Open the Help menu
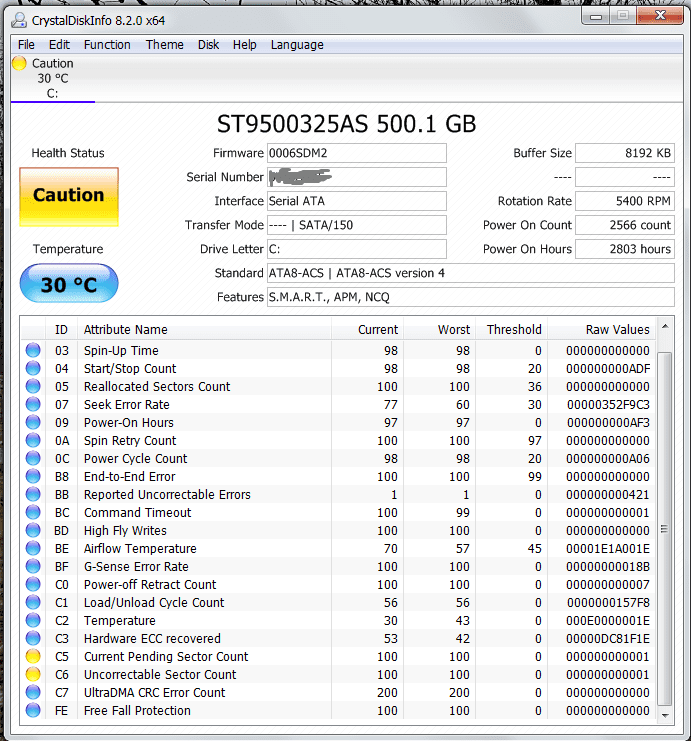 [244, 45]
